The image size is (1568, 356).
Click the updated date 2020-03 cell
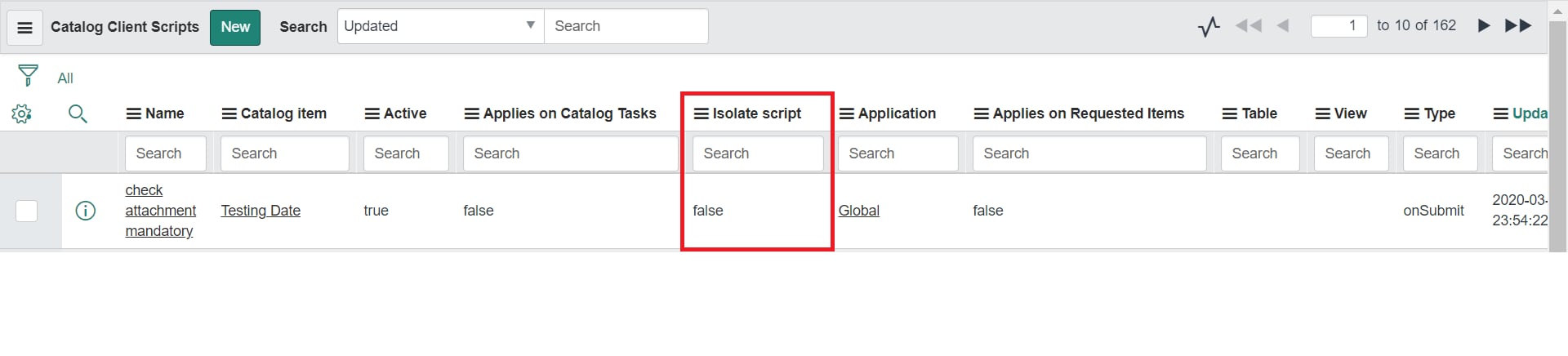point(1520,210)
